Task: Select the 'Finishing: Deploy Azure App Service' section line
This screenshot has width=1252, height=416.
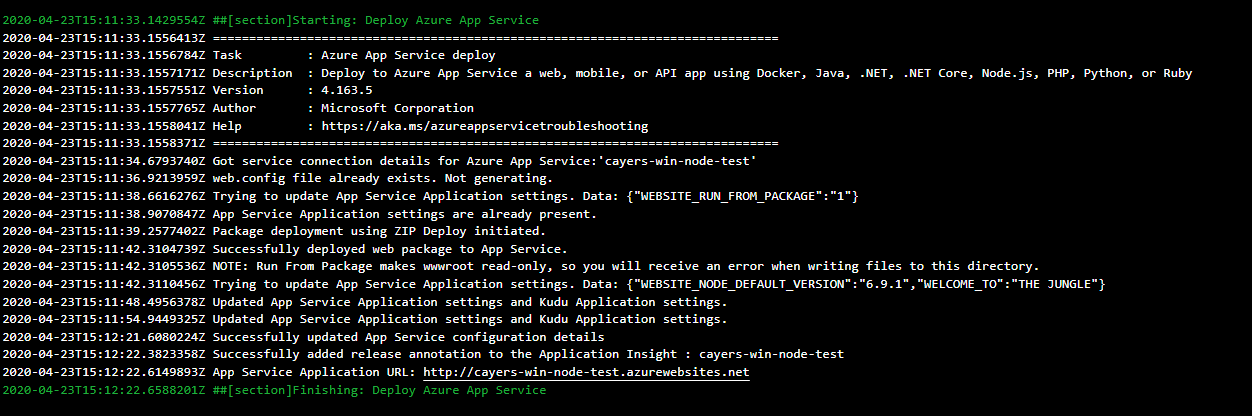Action: tap(274, 390)
